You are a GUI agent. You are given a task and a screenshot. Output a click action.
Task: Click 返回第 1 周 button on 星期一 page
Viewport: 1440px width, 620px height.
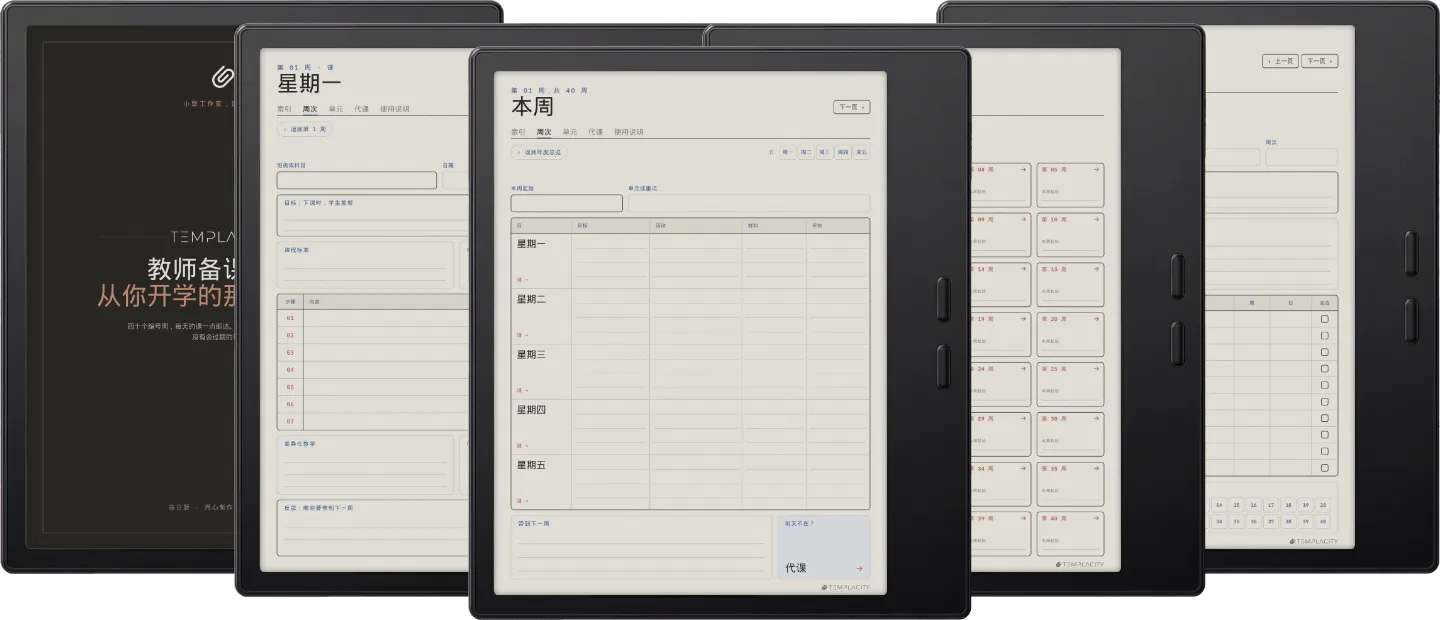(304, 129)
